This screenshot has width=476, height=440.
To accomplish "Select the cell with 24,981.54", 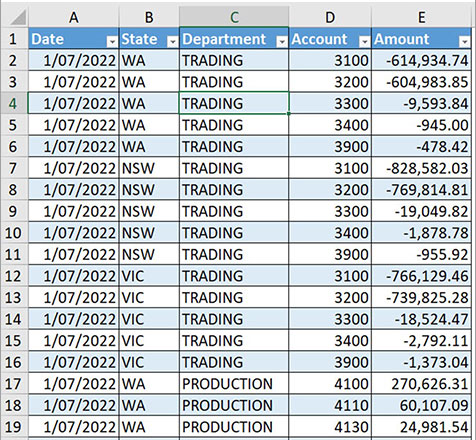I will (x=421, y=427).
